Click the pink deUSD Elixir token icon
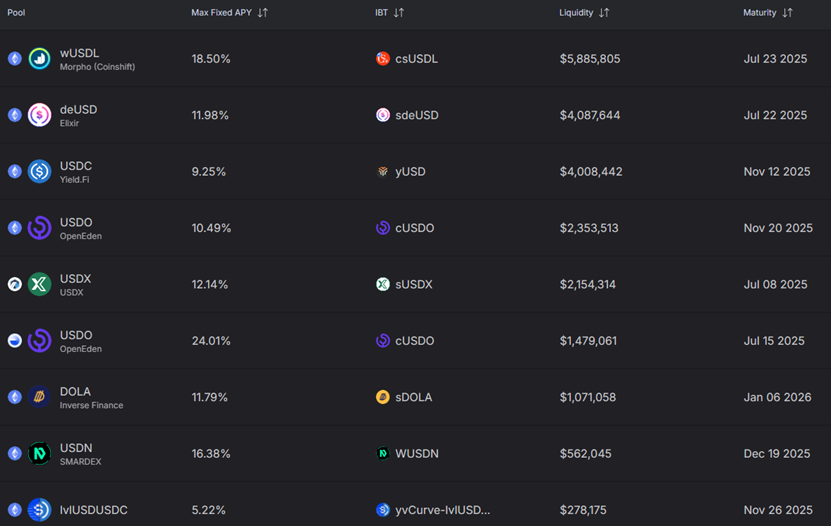This screenshot has width=831, height=526. 39,115
